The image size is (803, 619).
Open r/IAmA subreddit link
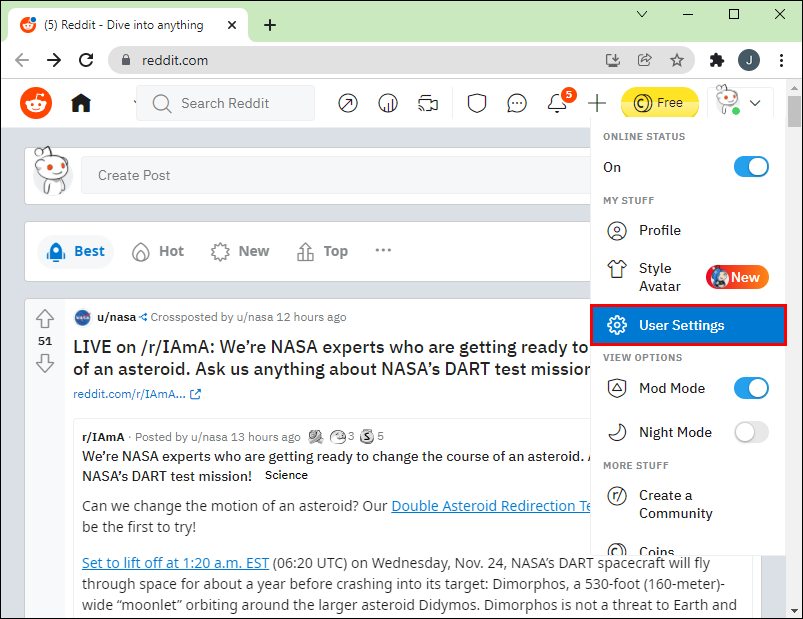103,437
